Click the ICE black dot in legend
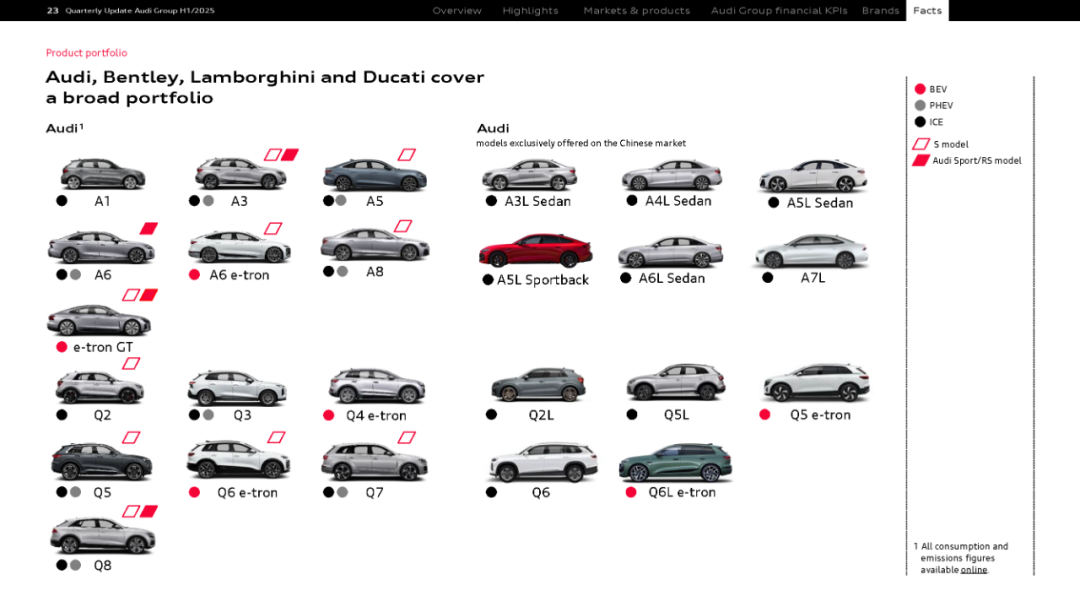 point(920,122)
